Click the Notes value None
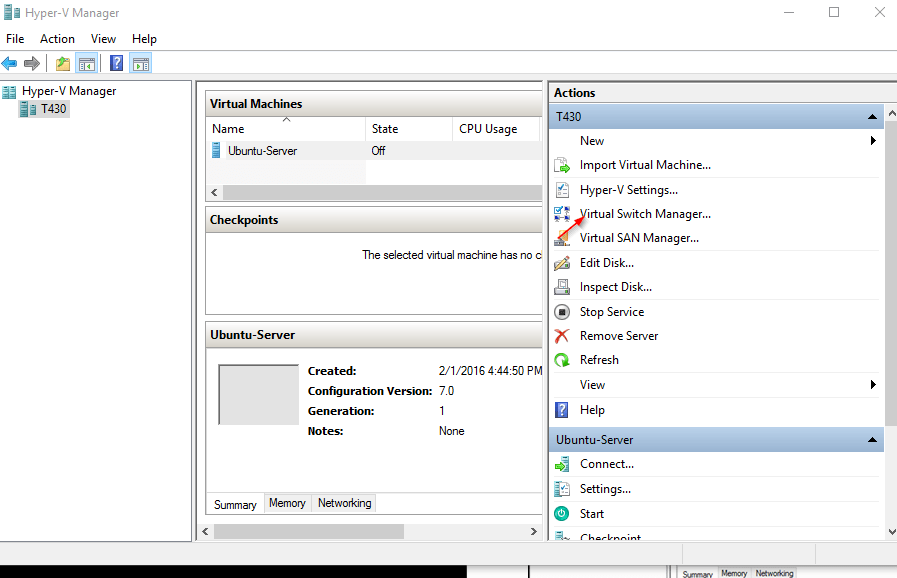Viewport: 897px width, 578px height. coord(451,431)
